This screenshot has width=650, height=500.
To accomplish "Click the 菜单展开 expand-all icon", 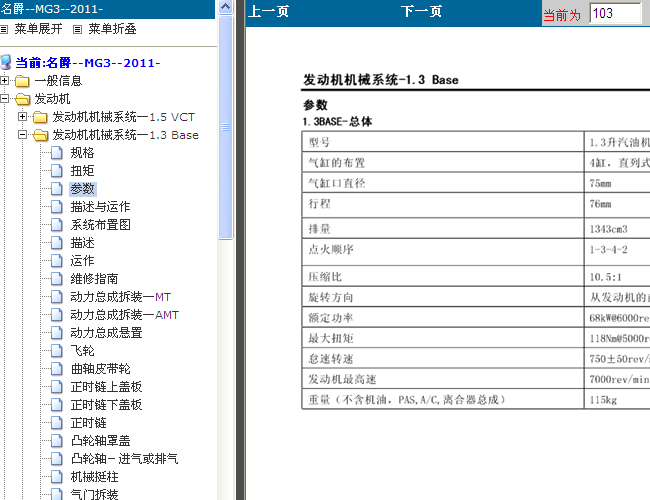I will click(4, 29).
